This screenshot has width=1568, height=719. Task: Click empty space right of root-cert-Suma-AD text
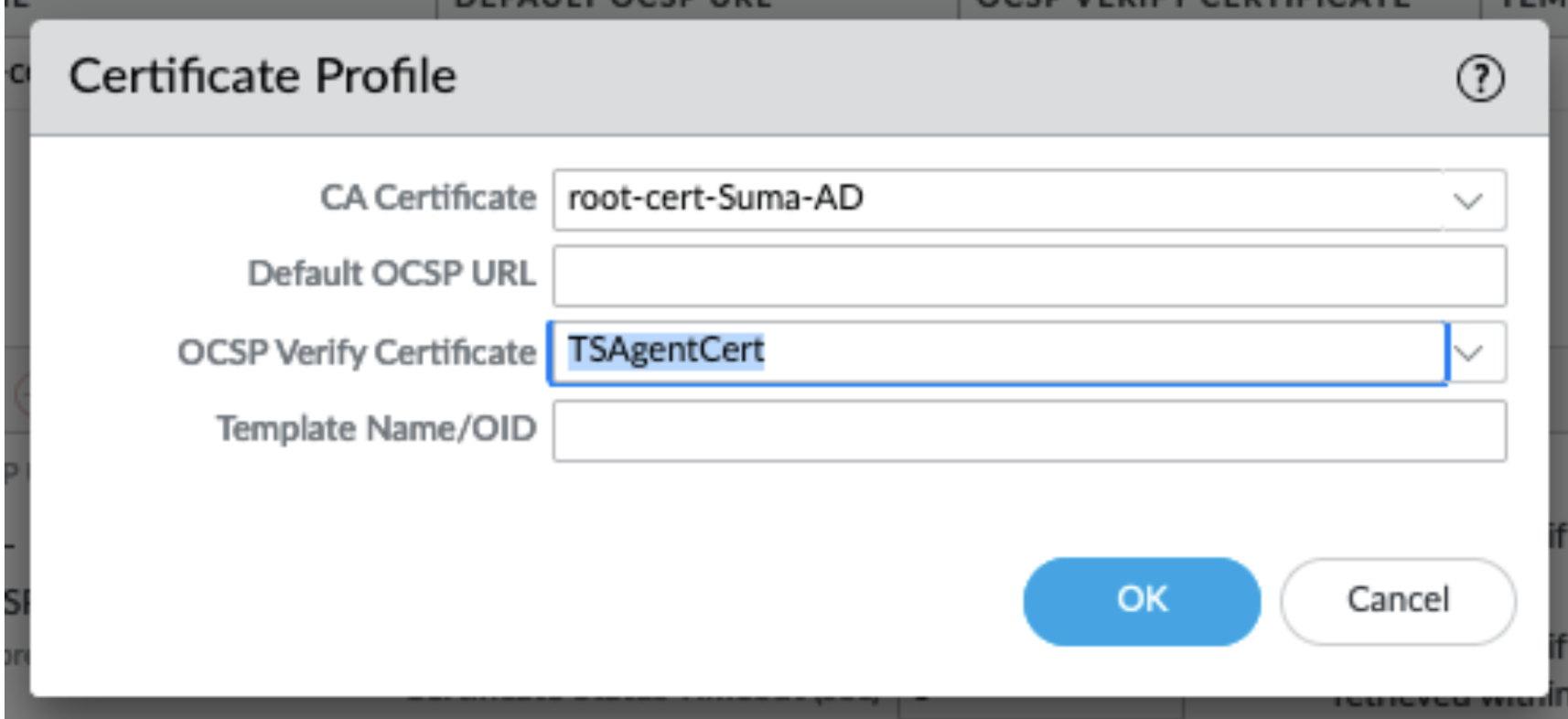(x=1144, y=199)
